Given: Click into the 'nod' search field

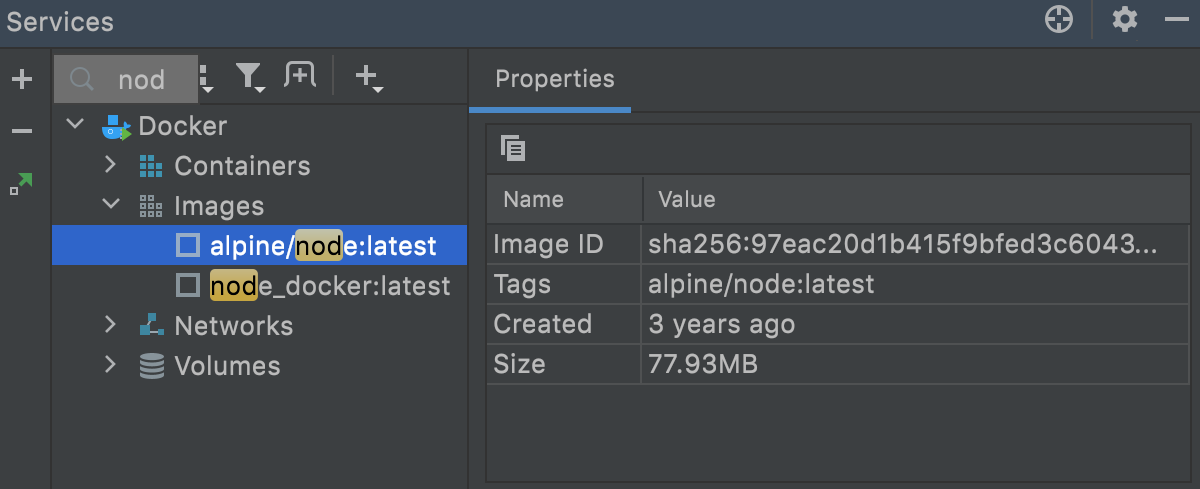Looking at the screenshot, I should [x=126, y=79].
